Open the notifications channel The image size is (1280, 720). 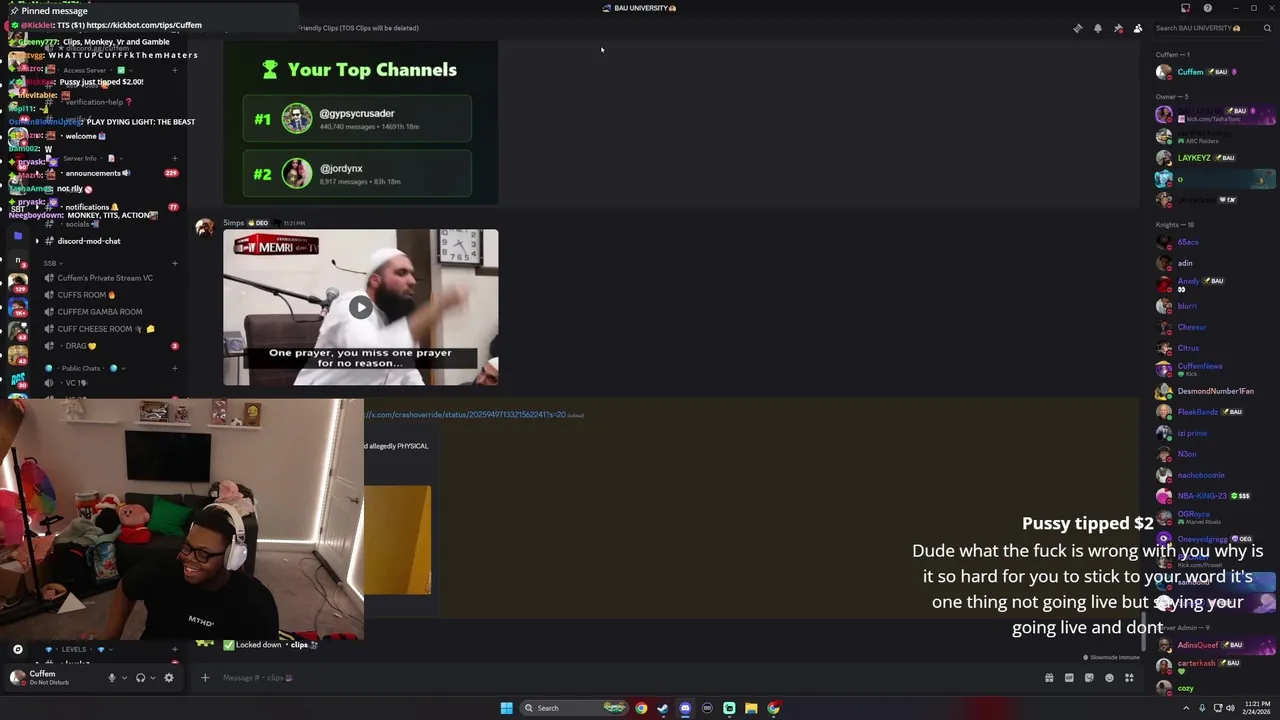coord(110,207)
